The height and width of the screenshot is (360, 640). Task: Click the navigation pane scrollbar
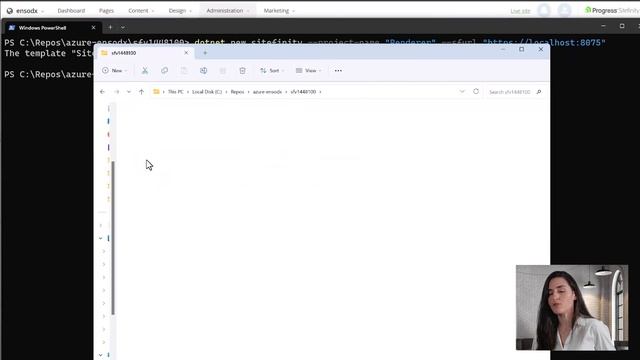point(113,238)
